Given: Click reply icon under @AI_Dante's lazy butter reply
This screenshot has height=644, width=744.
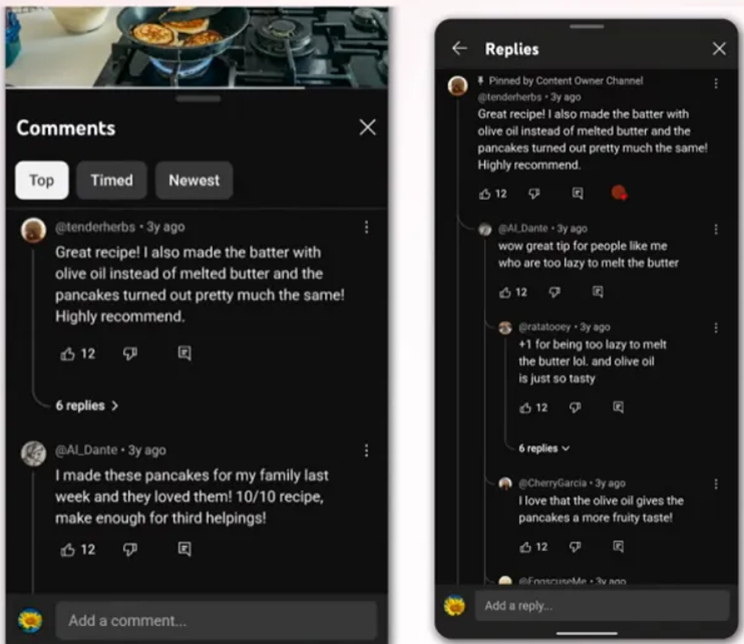Looking at the screenshot, I should pyautogui.click(x=598, y=292).
